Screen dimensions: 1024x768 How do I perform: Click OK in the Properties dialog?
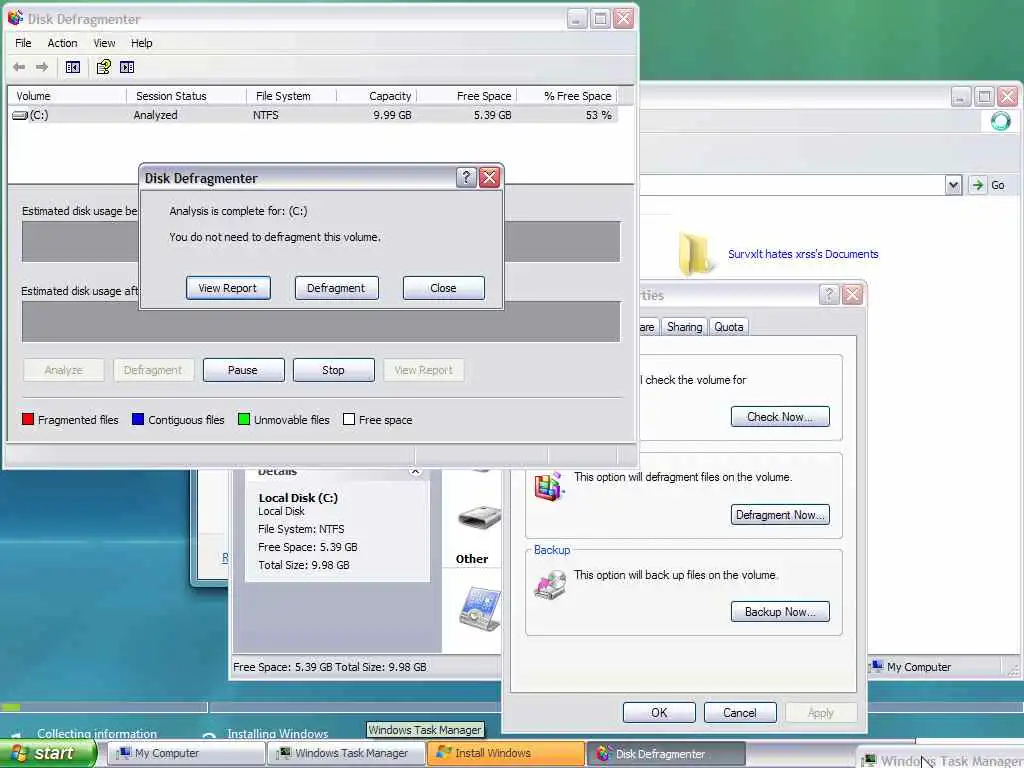click(659, 712)
